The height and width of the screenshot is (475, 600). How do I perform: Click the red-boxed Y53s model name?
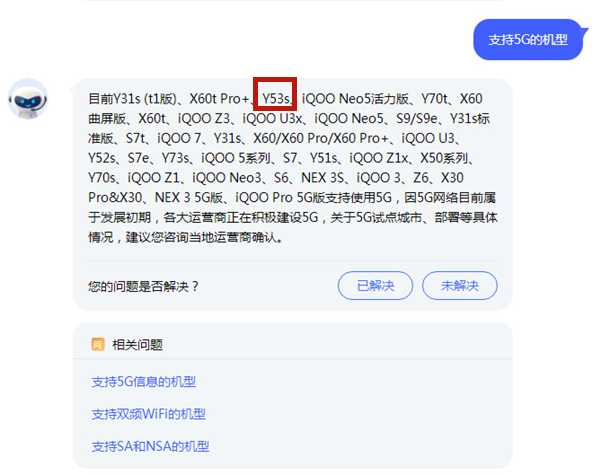(275, 99)
